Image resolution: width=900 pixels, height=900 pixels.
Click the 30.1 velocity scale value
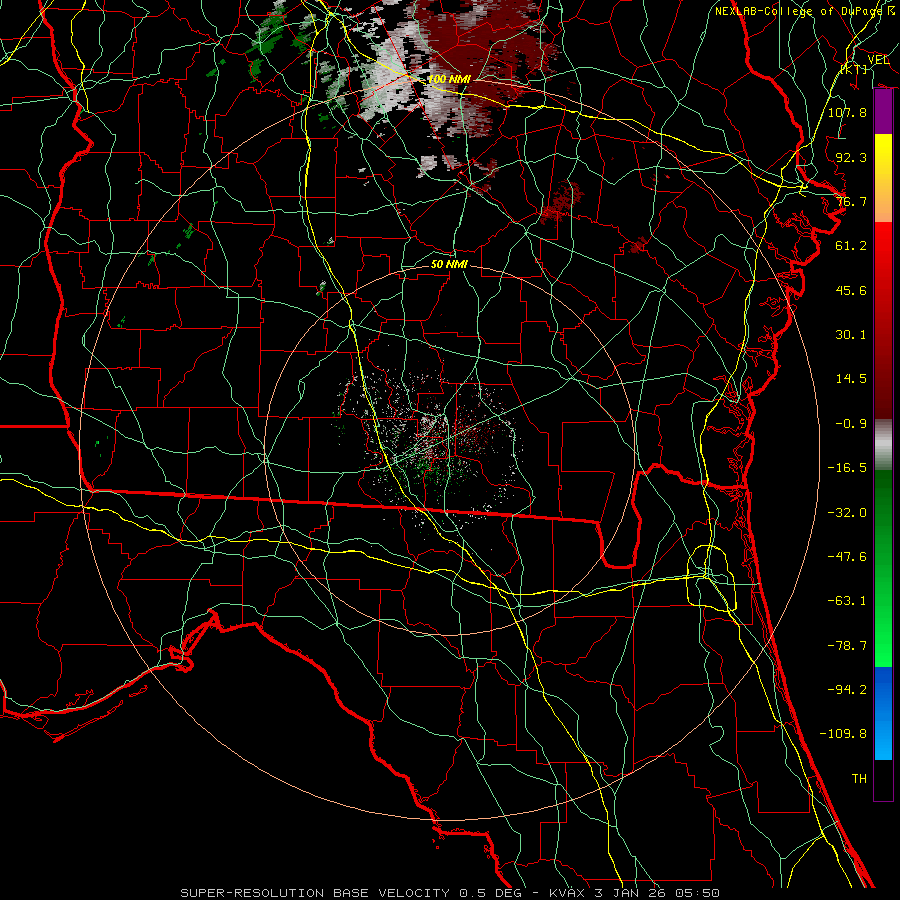coord(851,335)
